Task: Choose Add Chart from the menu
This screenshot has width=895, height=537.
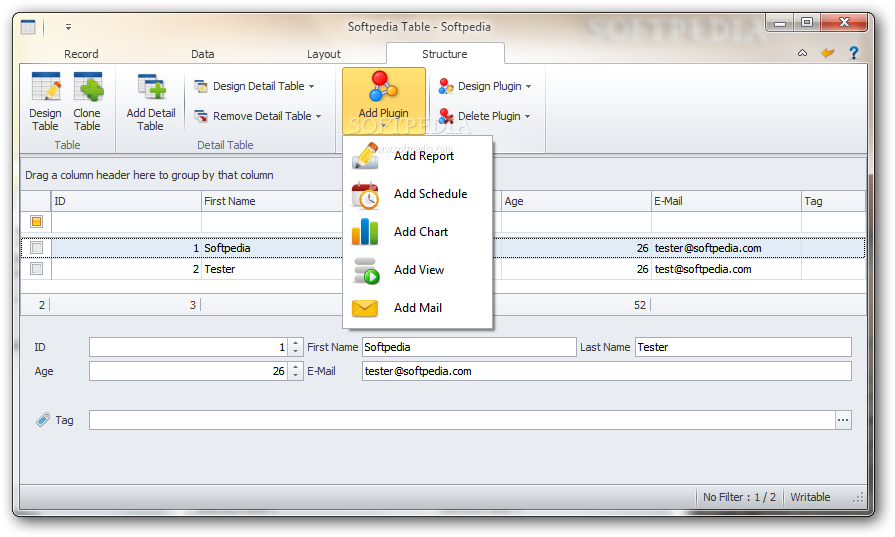Action: pos(417,232)
